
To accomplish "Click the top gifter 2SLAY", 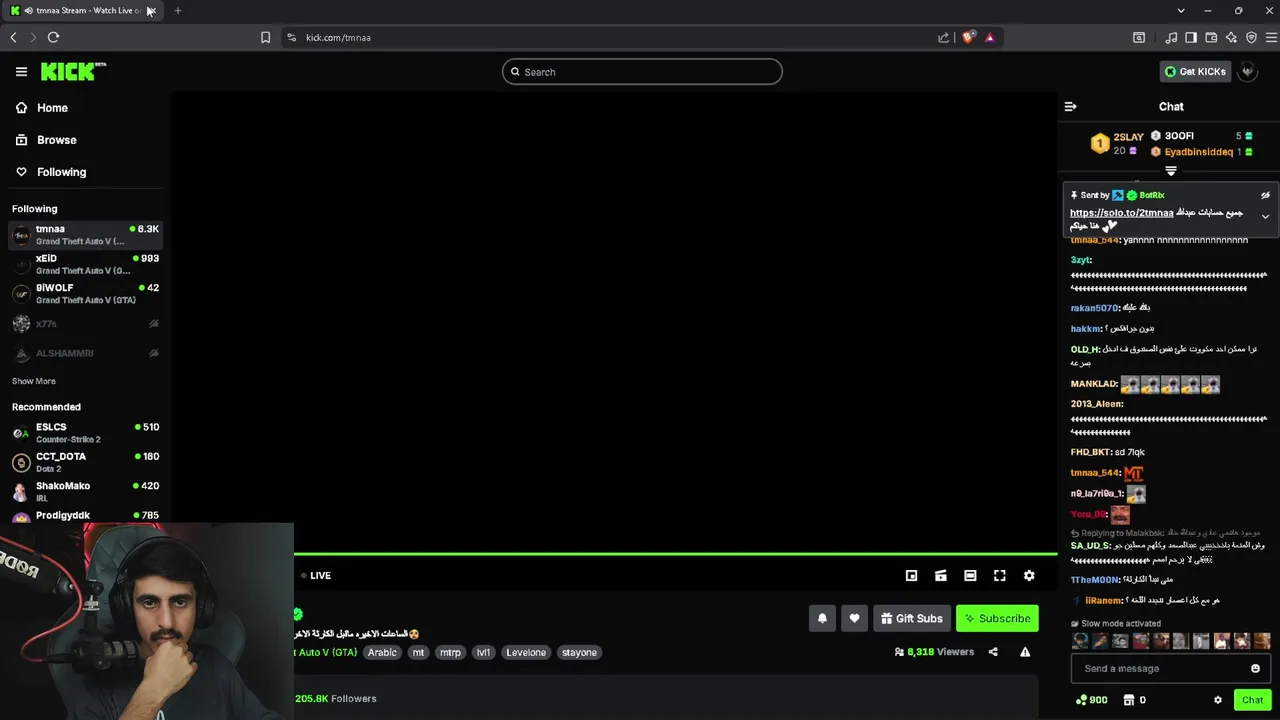I will (1128, 137).
